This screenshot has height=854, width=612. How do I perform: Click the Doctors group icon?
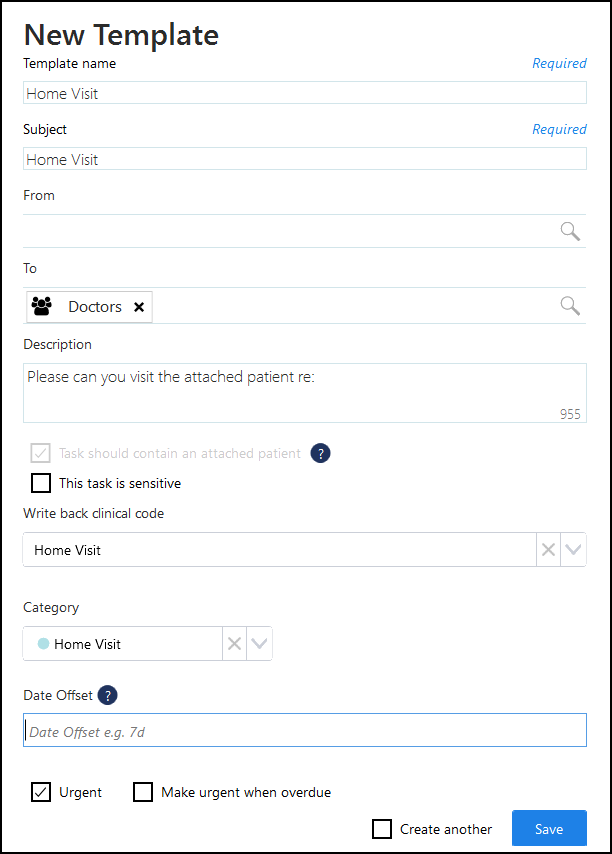point(41,306)
